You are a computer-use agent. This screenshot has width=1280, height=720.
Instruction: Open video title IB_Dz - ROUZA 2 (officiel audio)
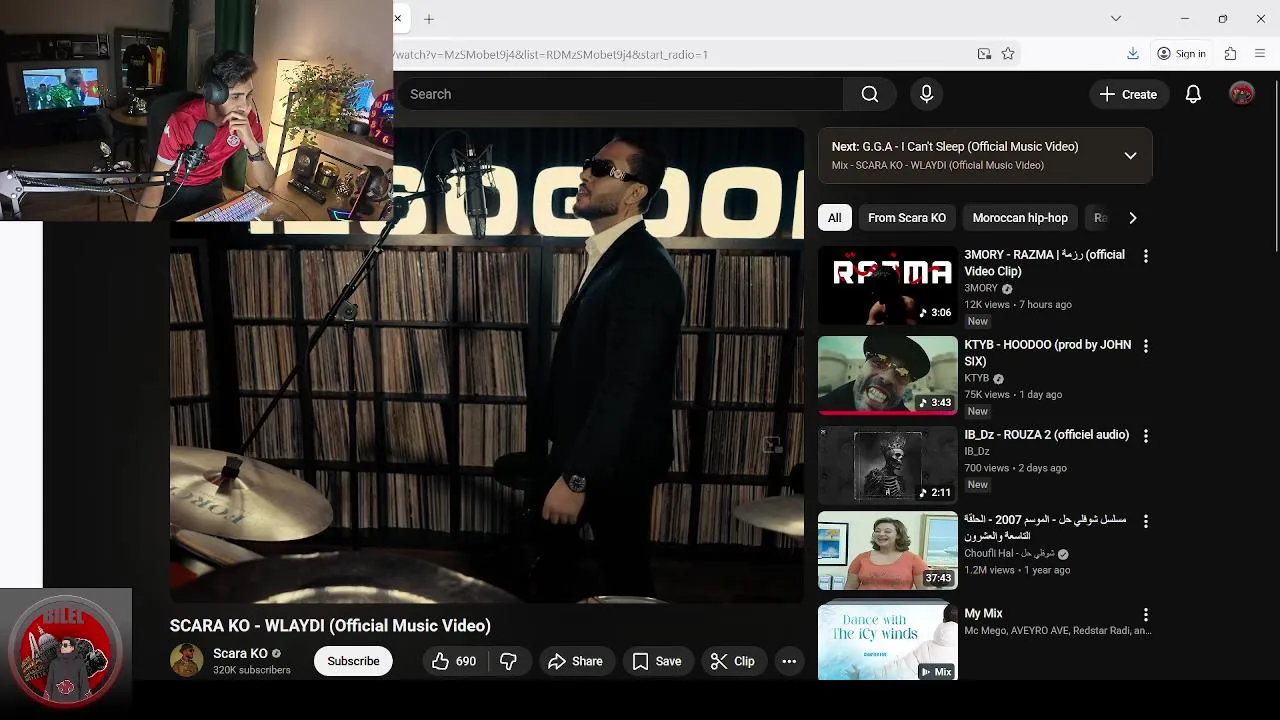tap(1046, 435)
